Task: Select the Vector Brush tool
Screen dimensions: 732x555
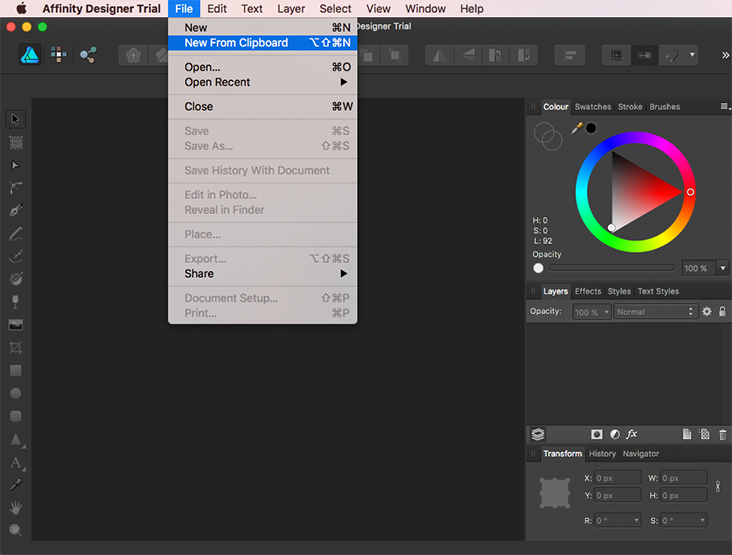Action: pos(16,256)
